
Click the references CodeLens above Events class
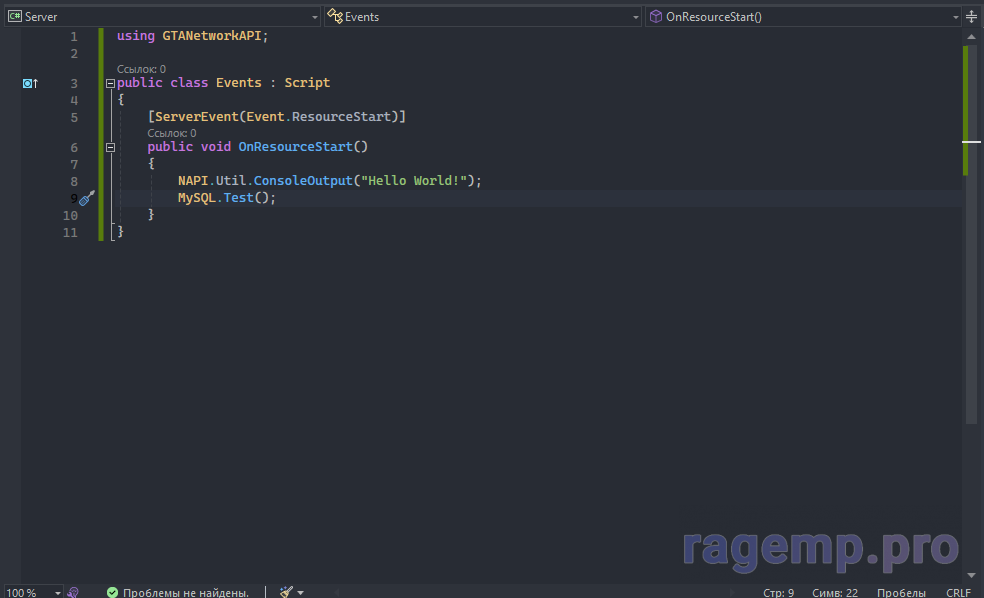141,69
